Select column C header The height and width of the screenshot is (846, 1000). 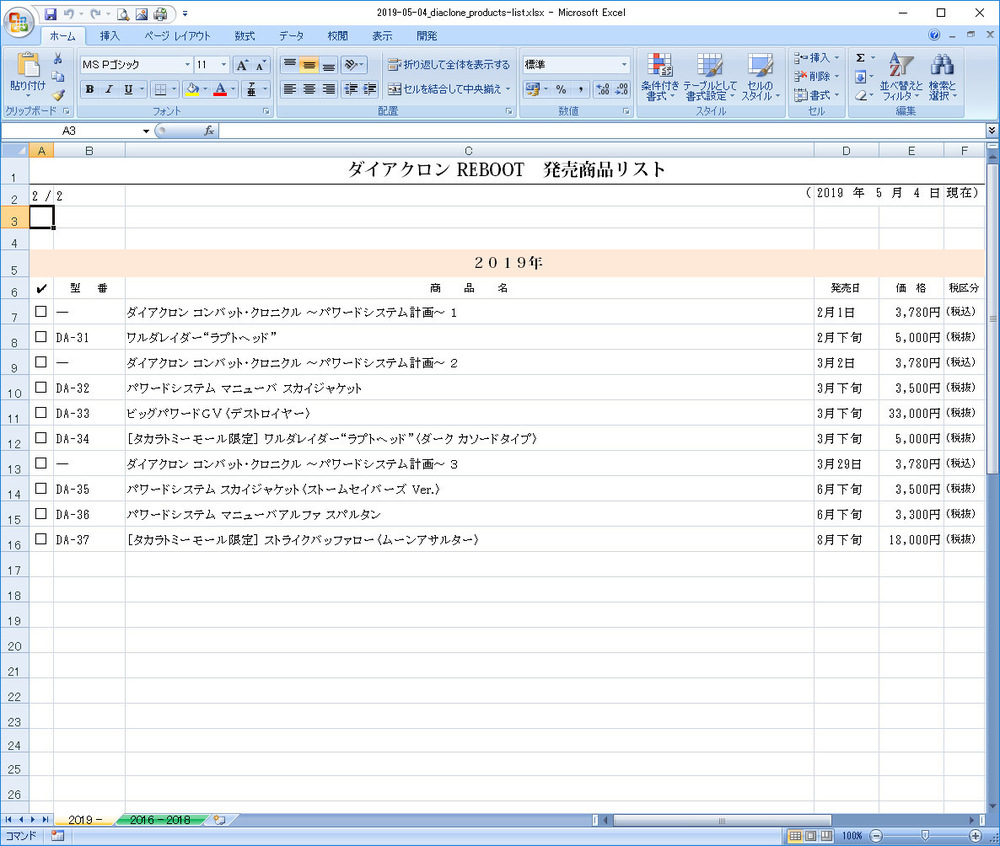tap(469, 150)
